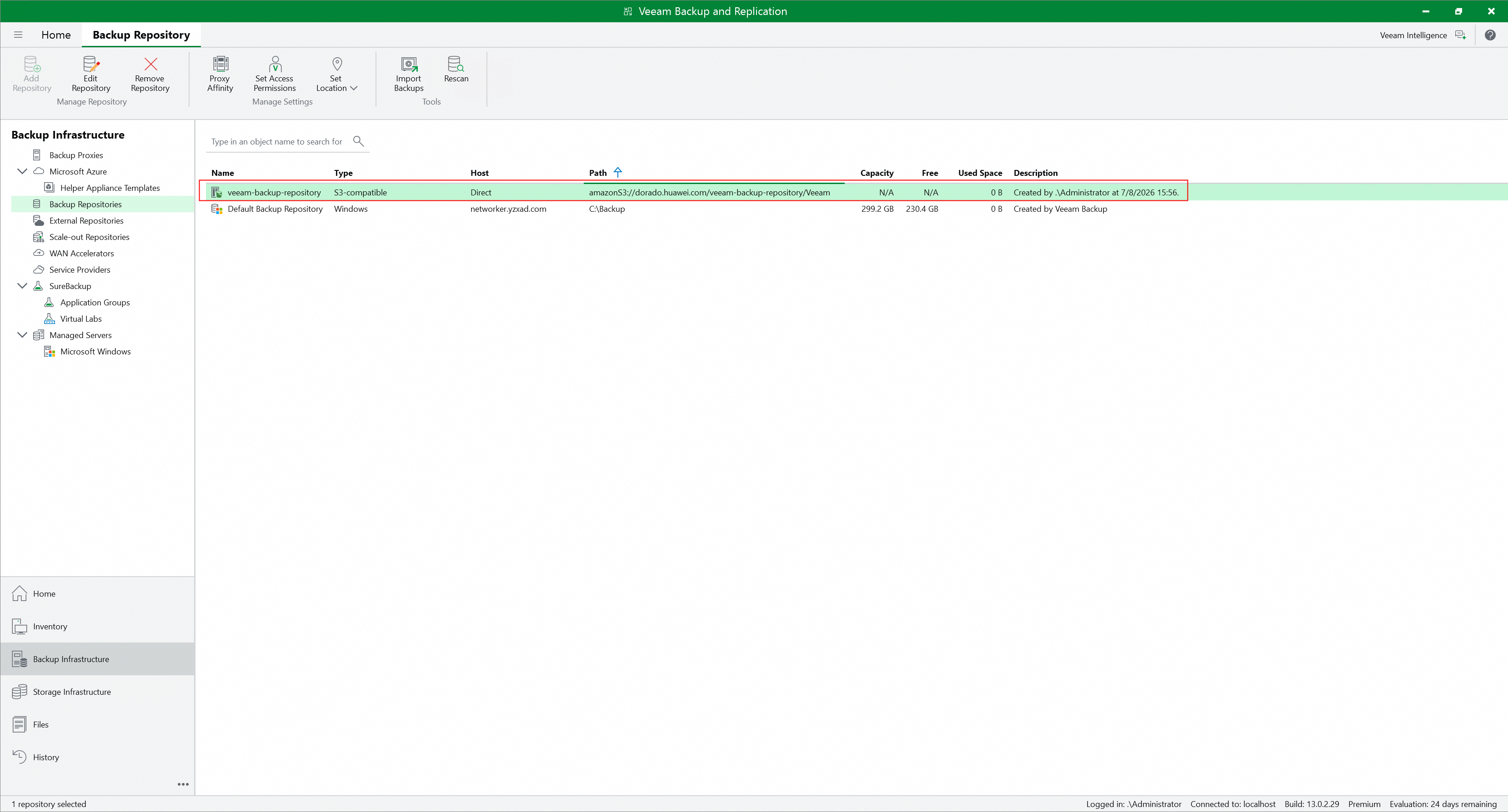Click the Default Backup Repository row icon
The height and width of the screenshot is (812, 1508).
click(x=216, y=209)
